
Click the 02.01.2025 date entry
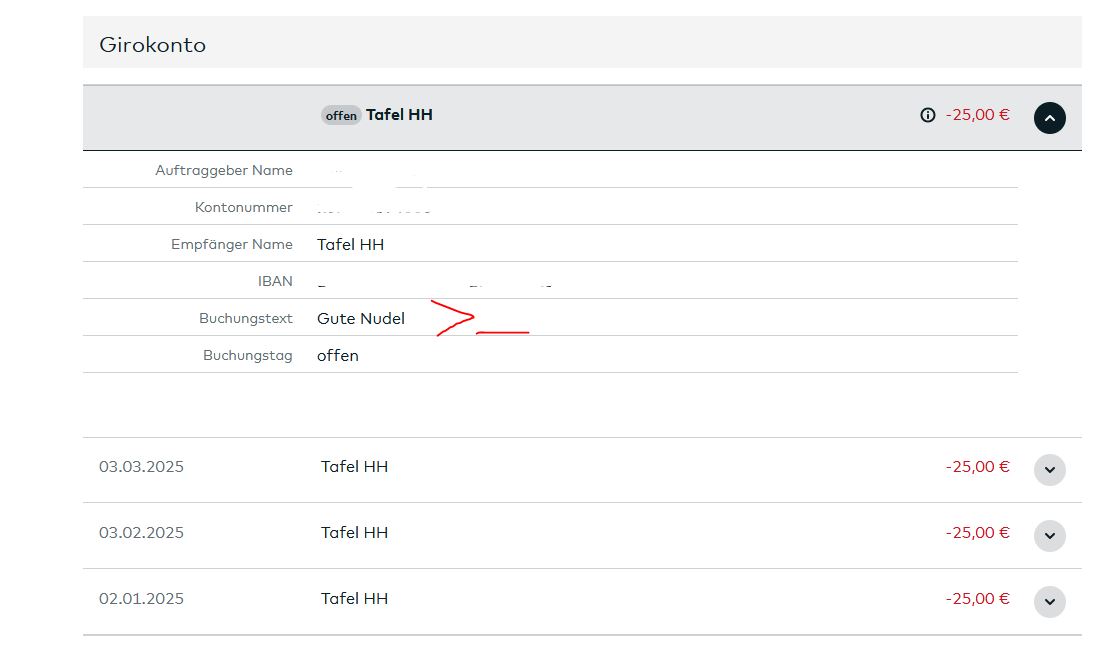click(141, 598)
